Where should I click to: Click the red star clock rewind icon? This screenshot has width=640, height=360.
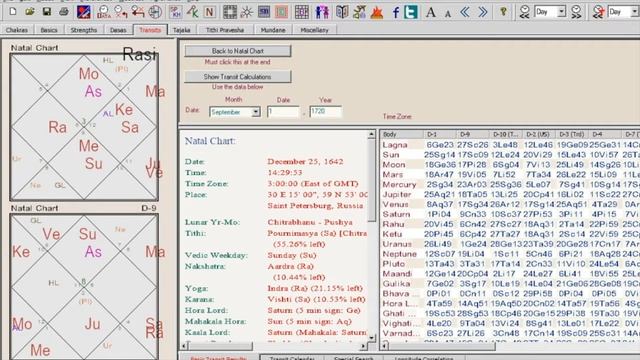[x=598, y=12]
